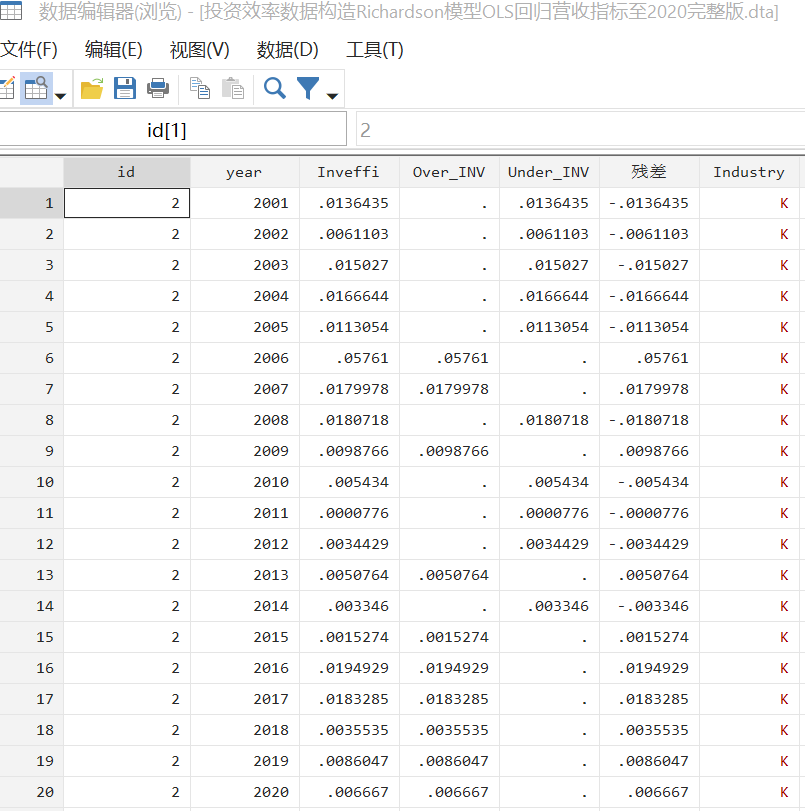Click the data editor edit mode icon
Image resolution: width=805 pixels, height=811 pixels.
5,89
